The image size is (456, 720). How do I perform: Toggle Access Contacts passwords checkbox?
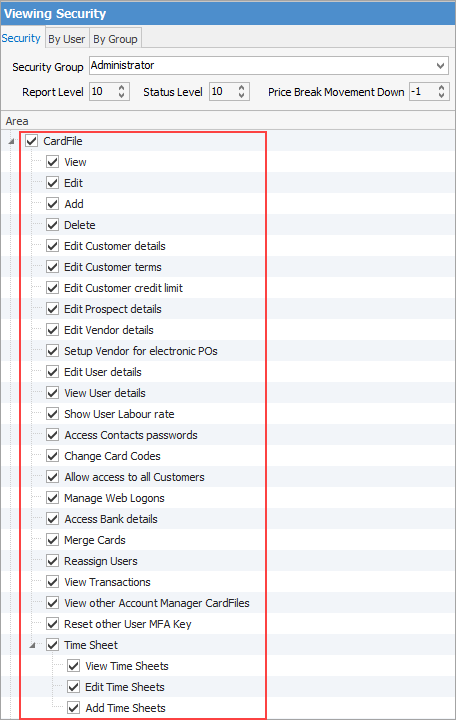[52, 435]
